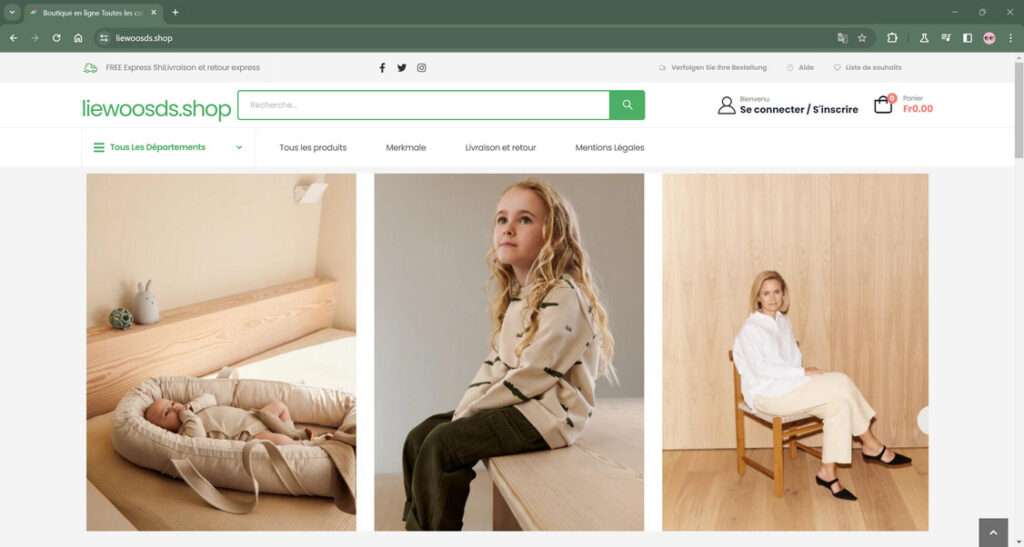Image resolution: width=1024 pixels, height=547 pixels.
Task: Click Se connecter / S'inscrire link
Action: (x=799, y=110)
